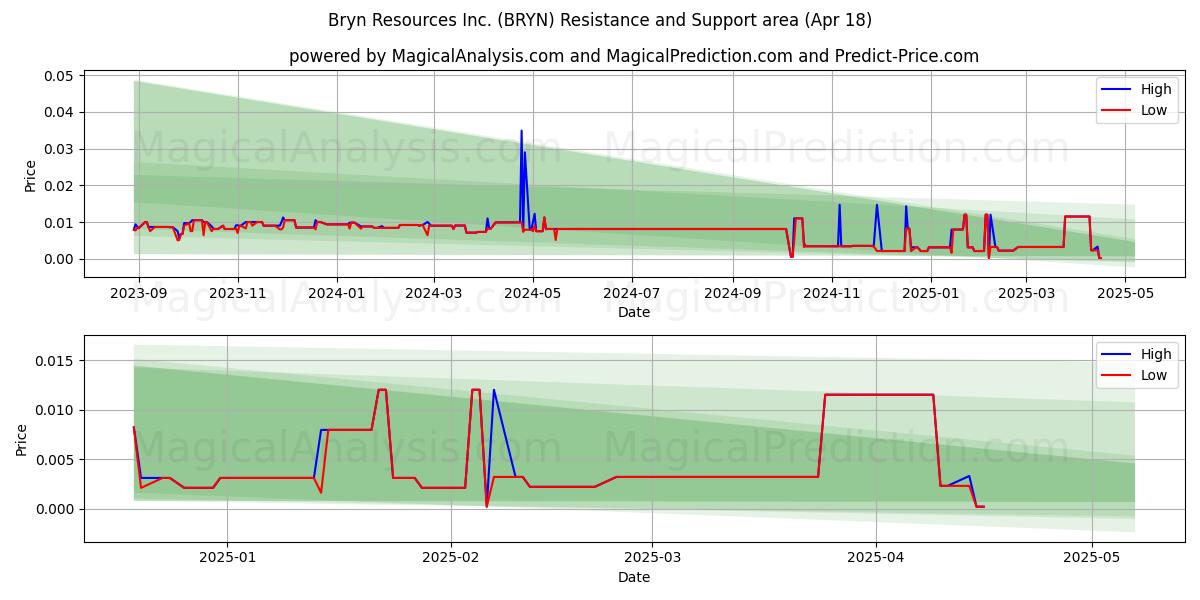Click the '0.02' y-axis label on top chart

[59, 186]
